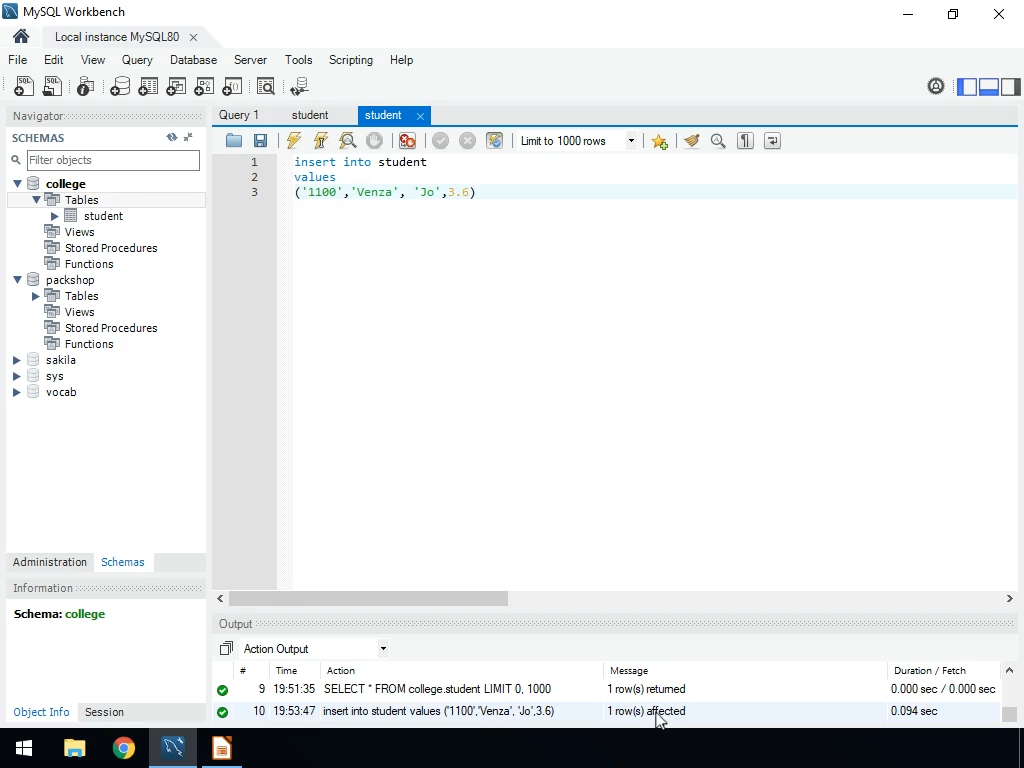The image size is (1024, 768).
Task: Execute the SQL script lightning icon
Action: click(x=294, y=140)
